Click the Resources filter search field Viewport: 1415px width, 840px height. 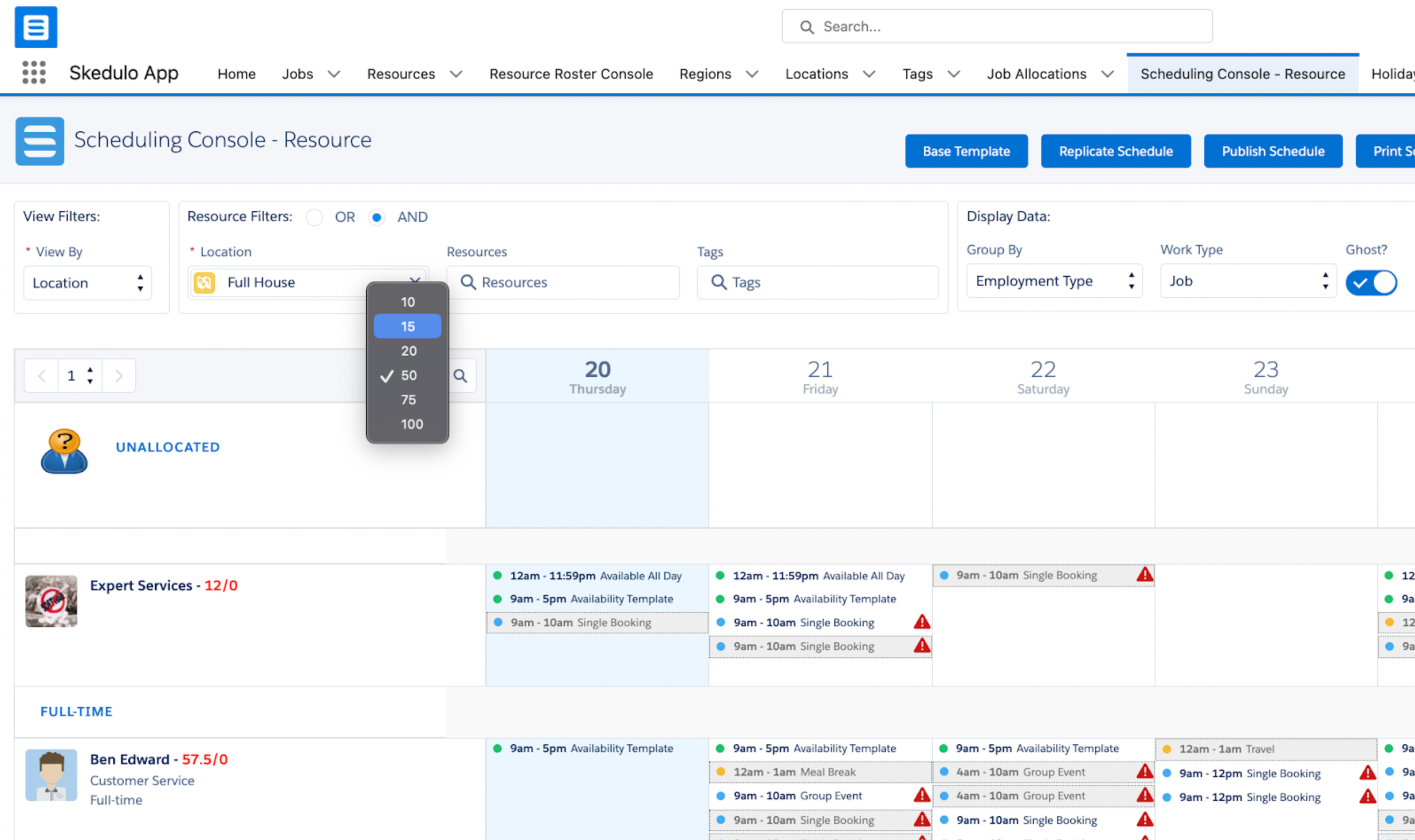562,282
